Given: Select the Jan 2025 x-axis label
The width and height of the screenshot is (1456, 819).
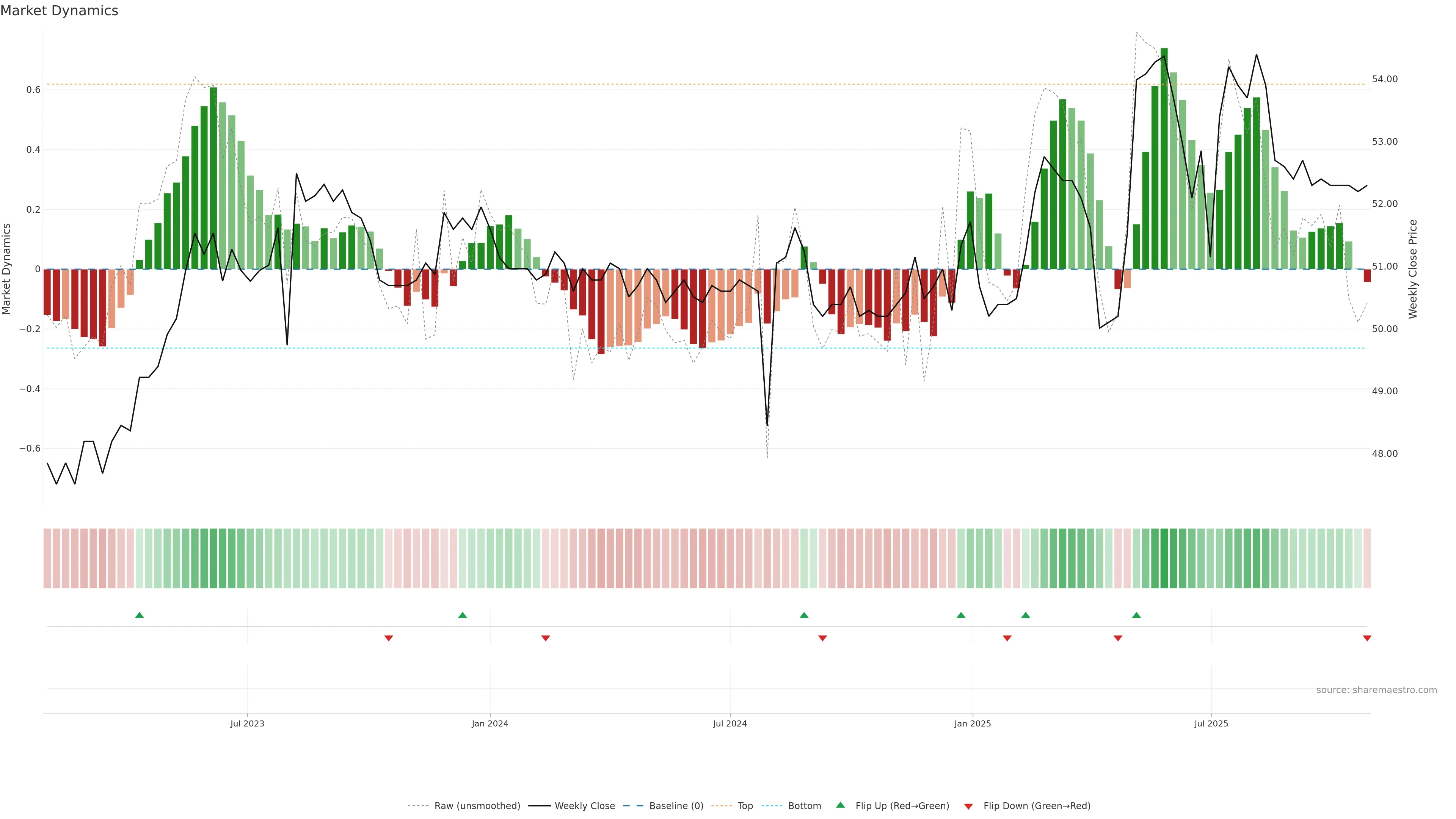Looking at the screenshot, I should 972,723.
